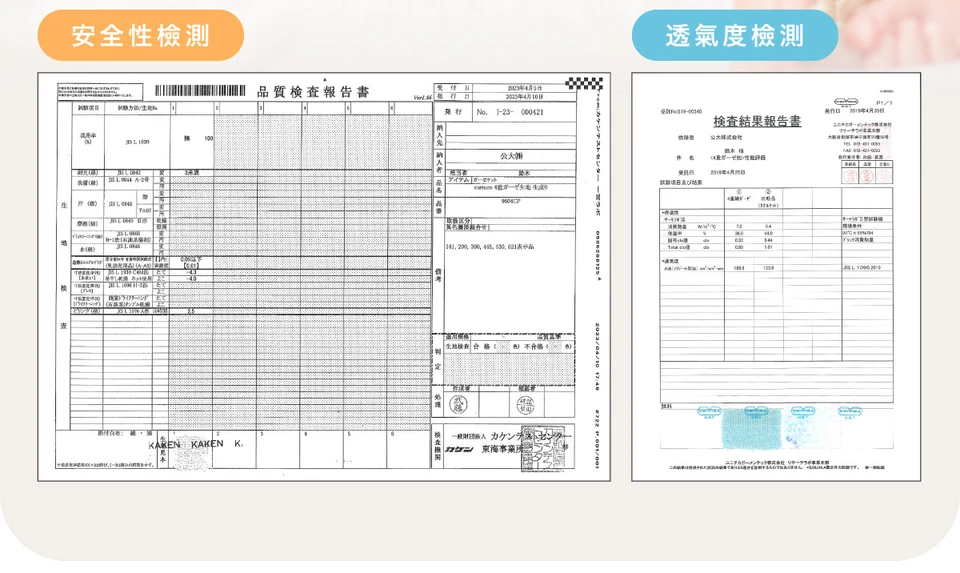This screenshot has height=573, width=960.
Task: Click the 品質検査報告書 title heading
Action: [313, 92]
